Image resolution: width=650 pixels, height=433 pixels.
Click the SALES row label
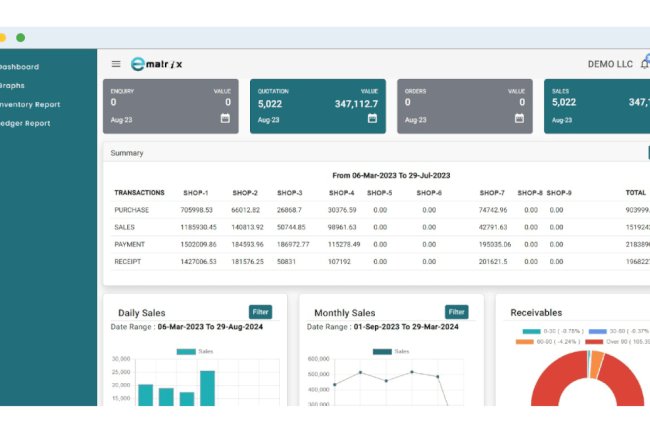(x=124, y=227)
